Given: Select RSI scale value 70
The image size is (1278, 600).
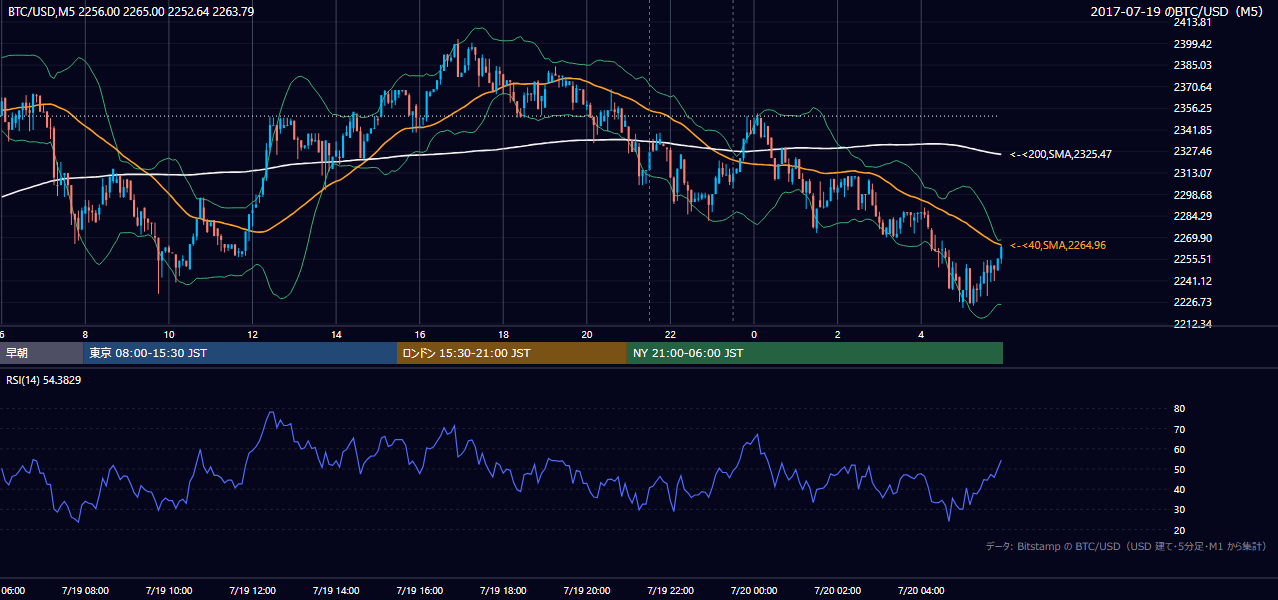Looking at the screenshot, I should tap(1179, 429).
